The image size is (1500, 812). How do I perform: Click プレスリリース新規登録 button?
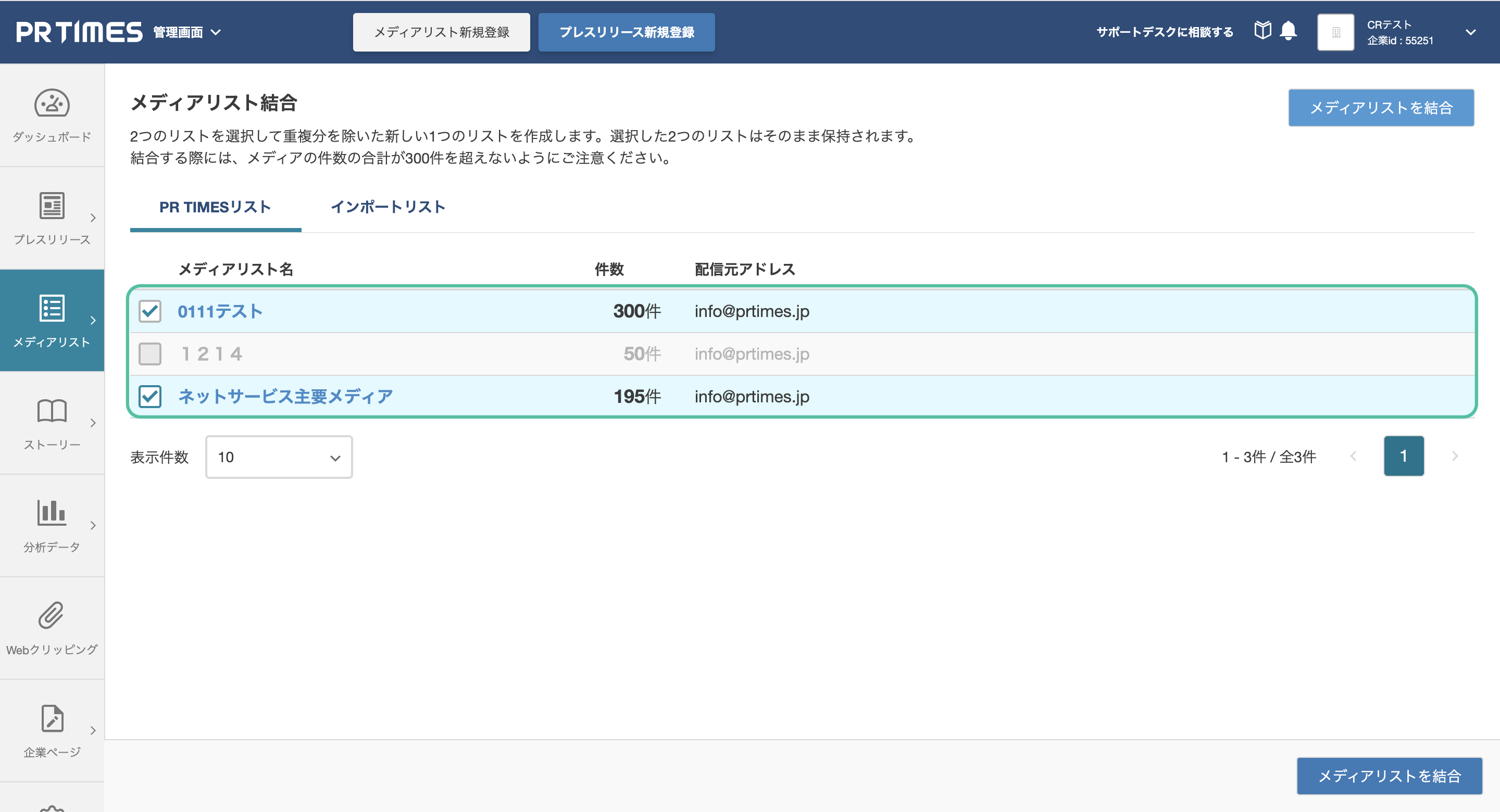[x=627, y=32]
